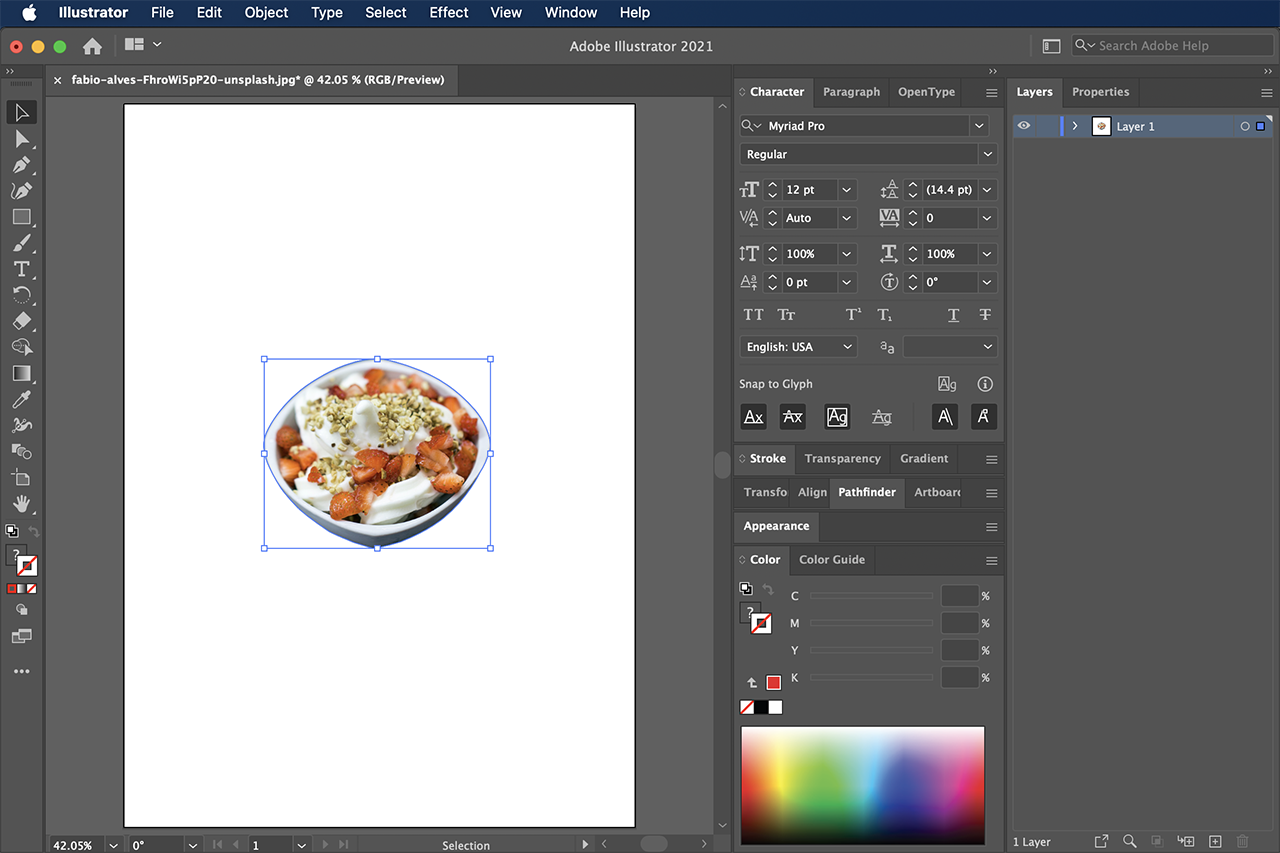Screen dimensions: 1280x853
Task: Open the leading 14.4 pt dropdown
Action: tap(988, 190)
